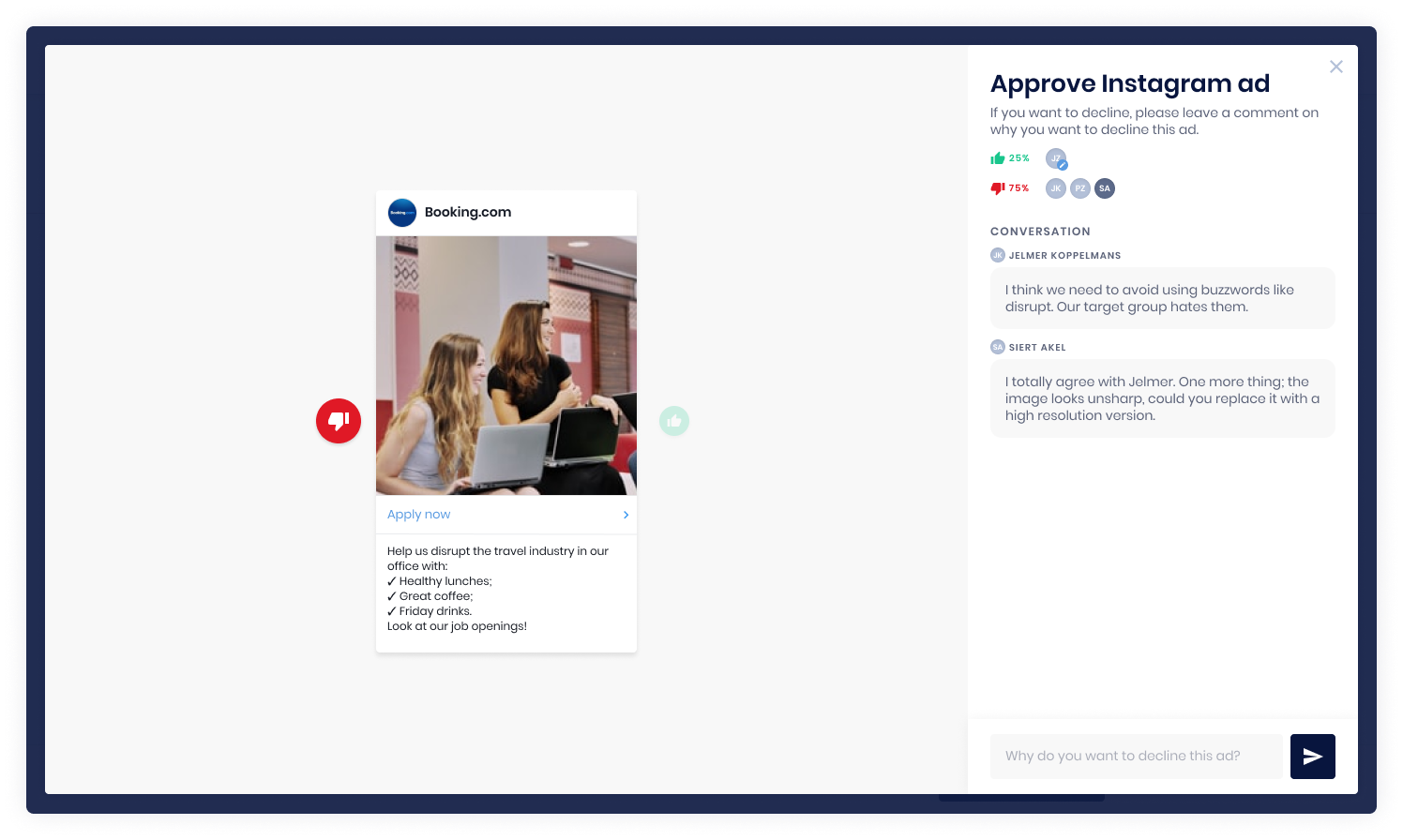Click the pencil edit badge on JZ avatar
This screenshot has width=1403, height=840.
click(x=1063, y=165)
